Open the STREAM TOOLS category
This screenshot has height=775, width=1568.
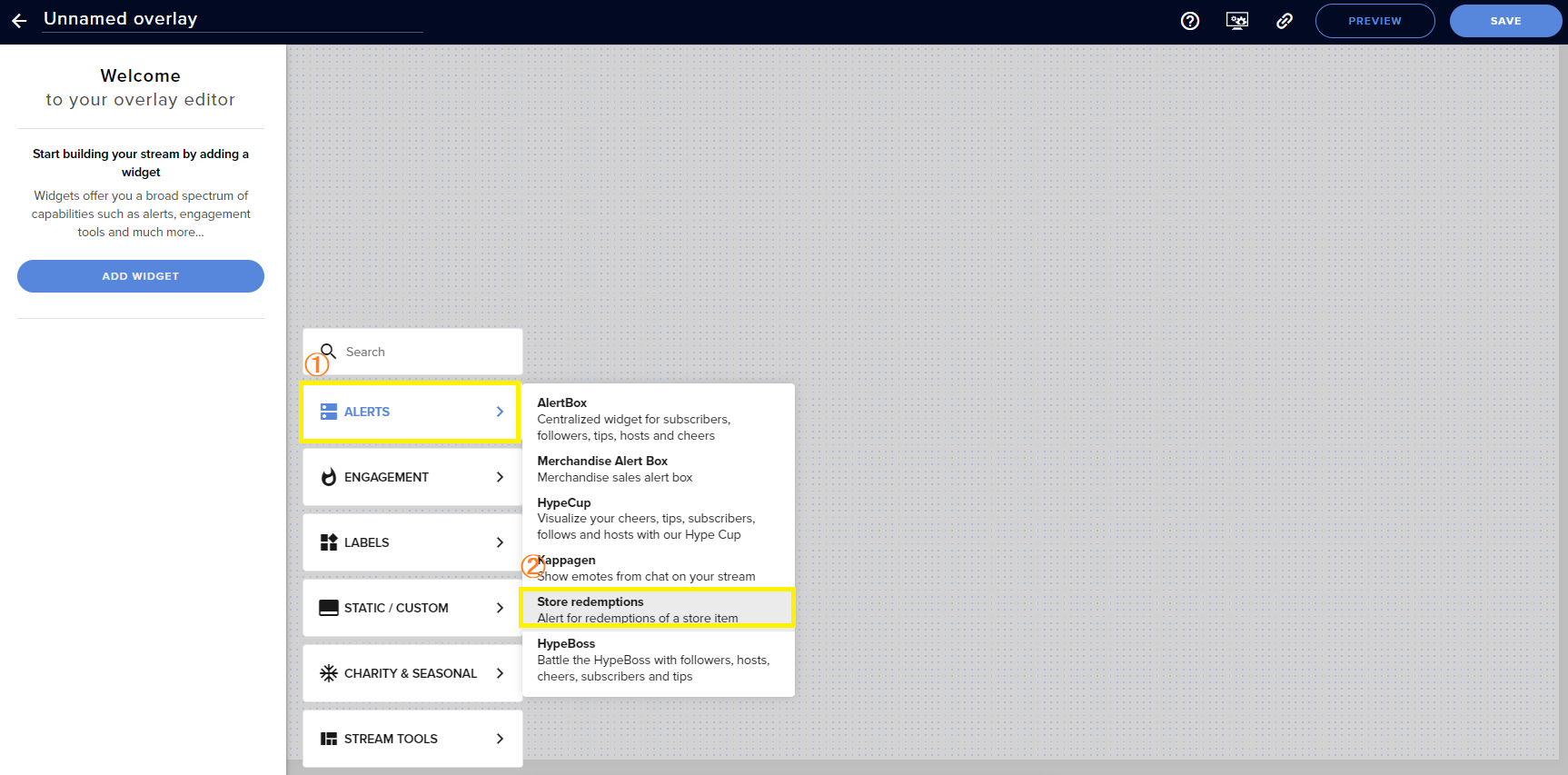[412, 739]
